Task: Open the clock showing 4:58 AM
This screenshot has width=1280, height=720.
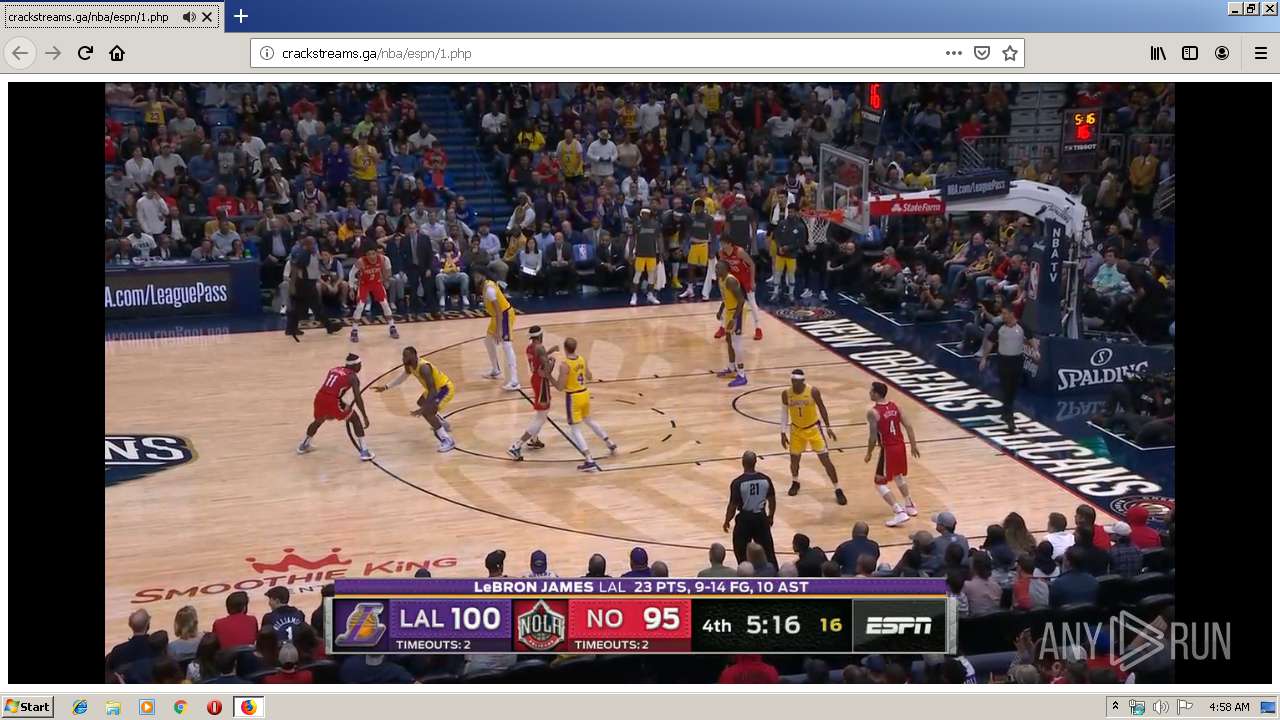Action: [x=1229, y=707]
